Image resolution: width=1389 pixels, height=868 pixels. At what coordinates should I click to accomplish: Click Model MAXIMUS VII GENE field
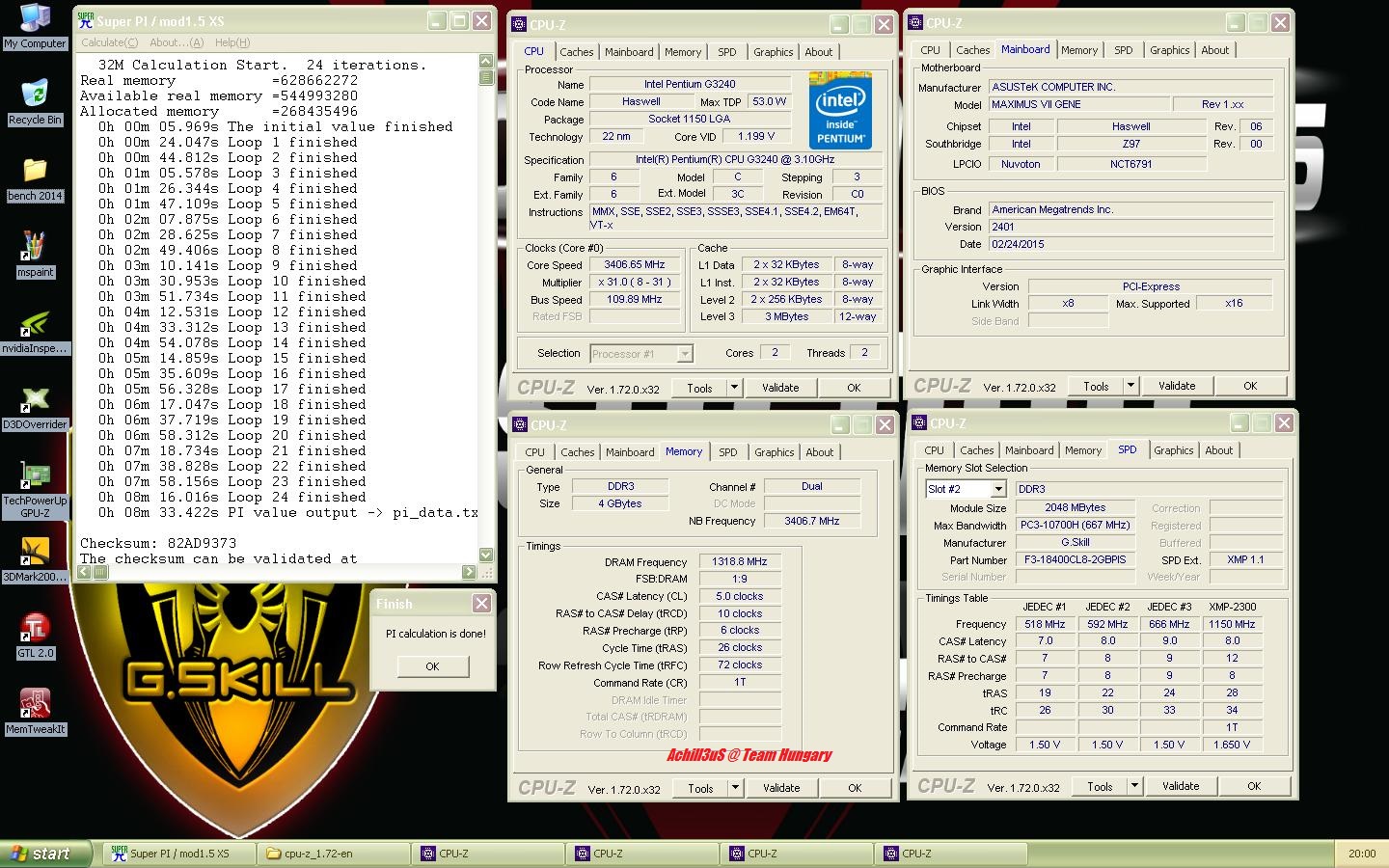[1078, 104]
